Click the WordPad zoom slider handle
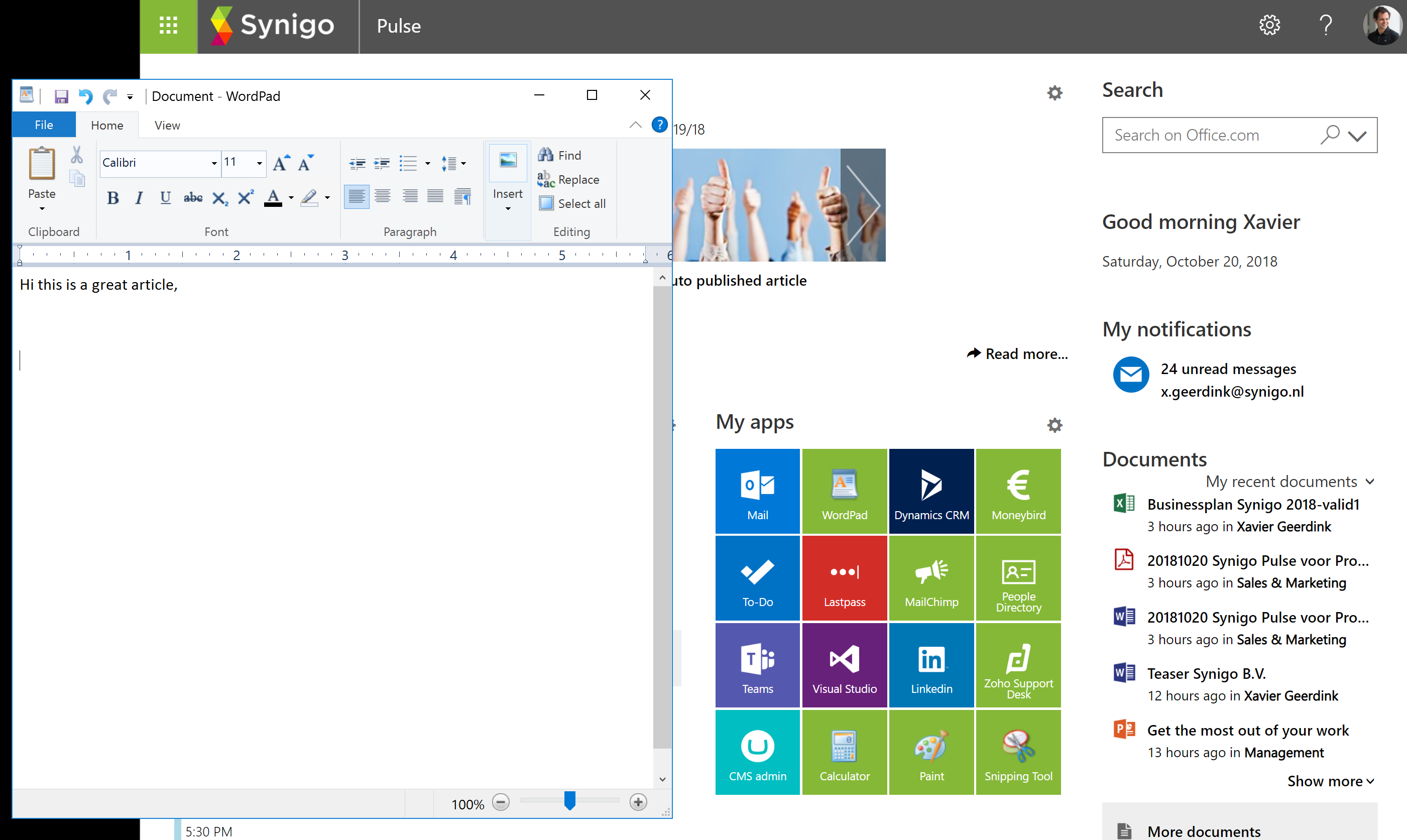The height and width of the screenshot is (840, 1407). click(x=569, y=801)
